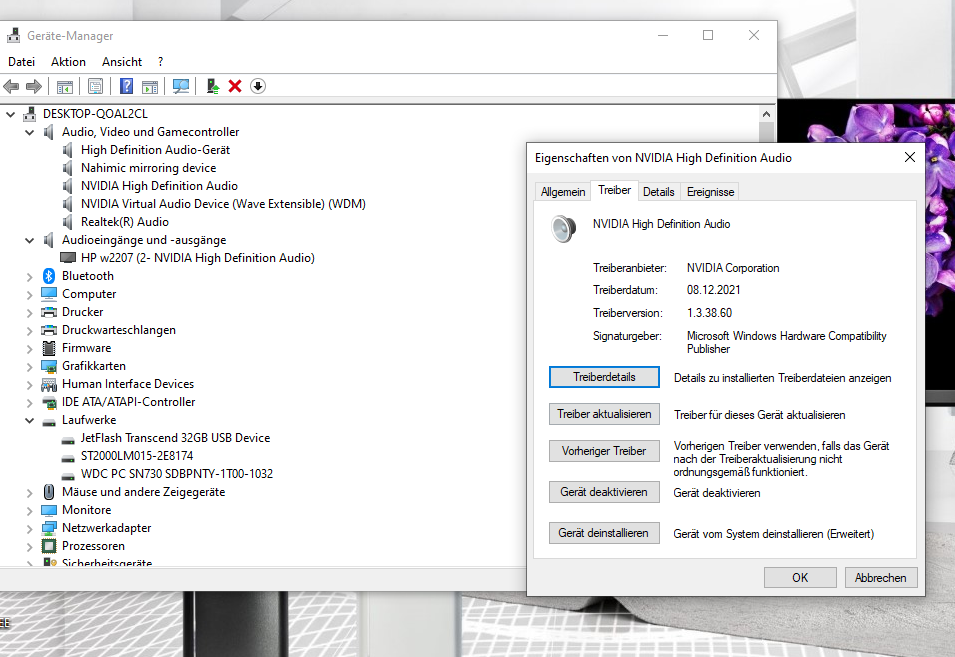Viewport: 955px width, 657px height.
Task: Select HP w2207 audio output entry
Action: tap(198, 258)
